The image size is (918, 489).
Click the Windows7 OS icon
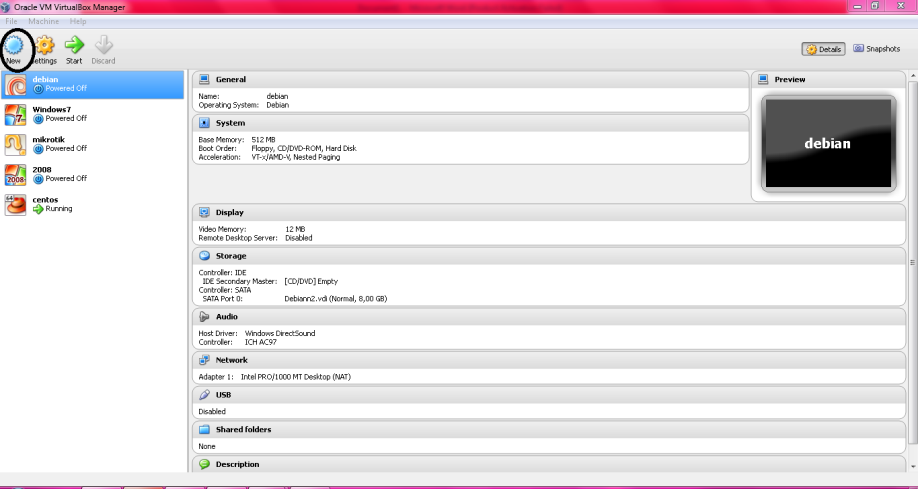click(15, 115)
